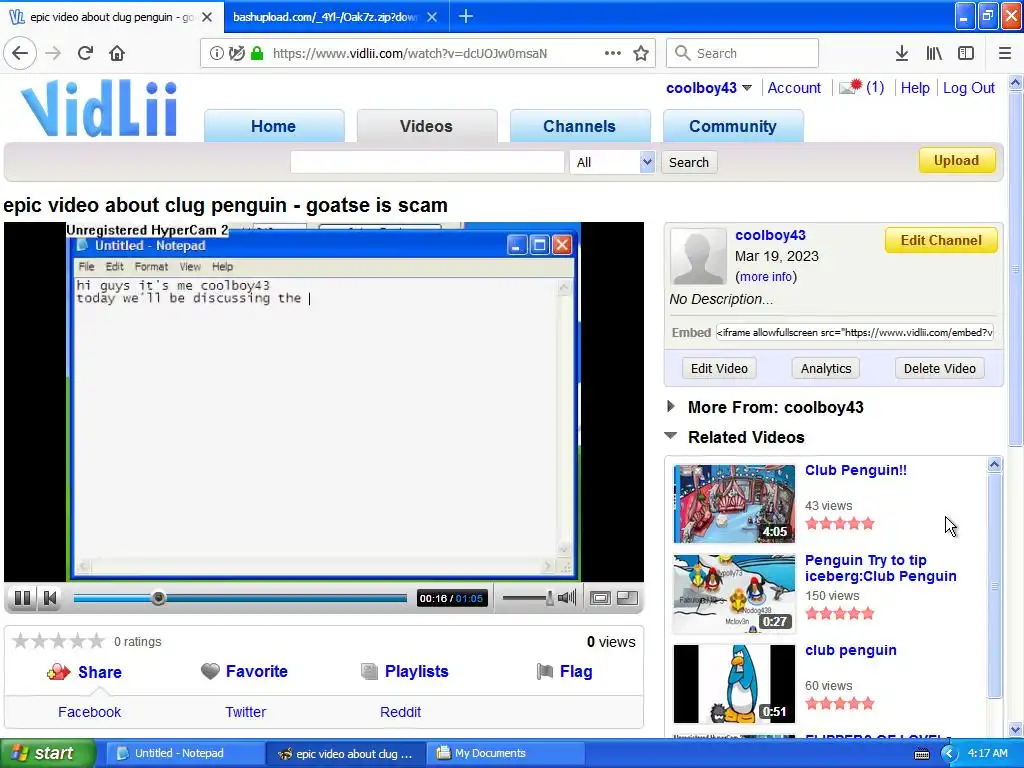Click the Edit Channel button
Image resolution: width=1024 pixels, height=768 pixels.
(x=941, y=240)
